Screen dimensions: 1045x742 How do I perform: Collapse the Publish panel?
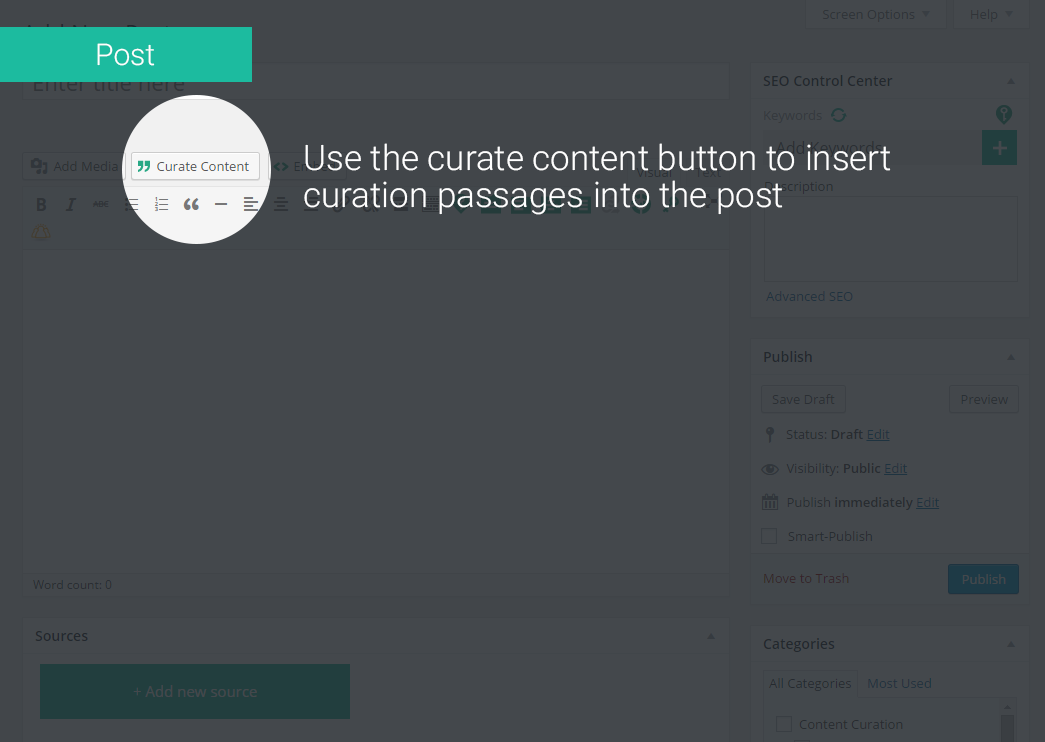(1011, 357)
